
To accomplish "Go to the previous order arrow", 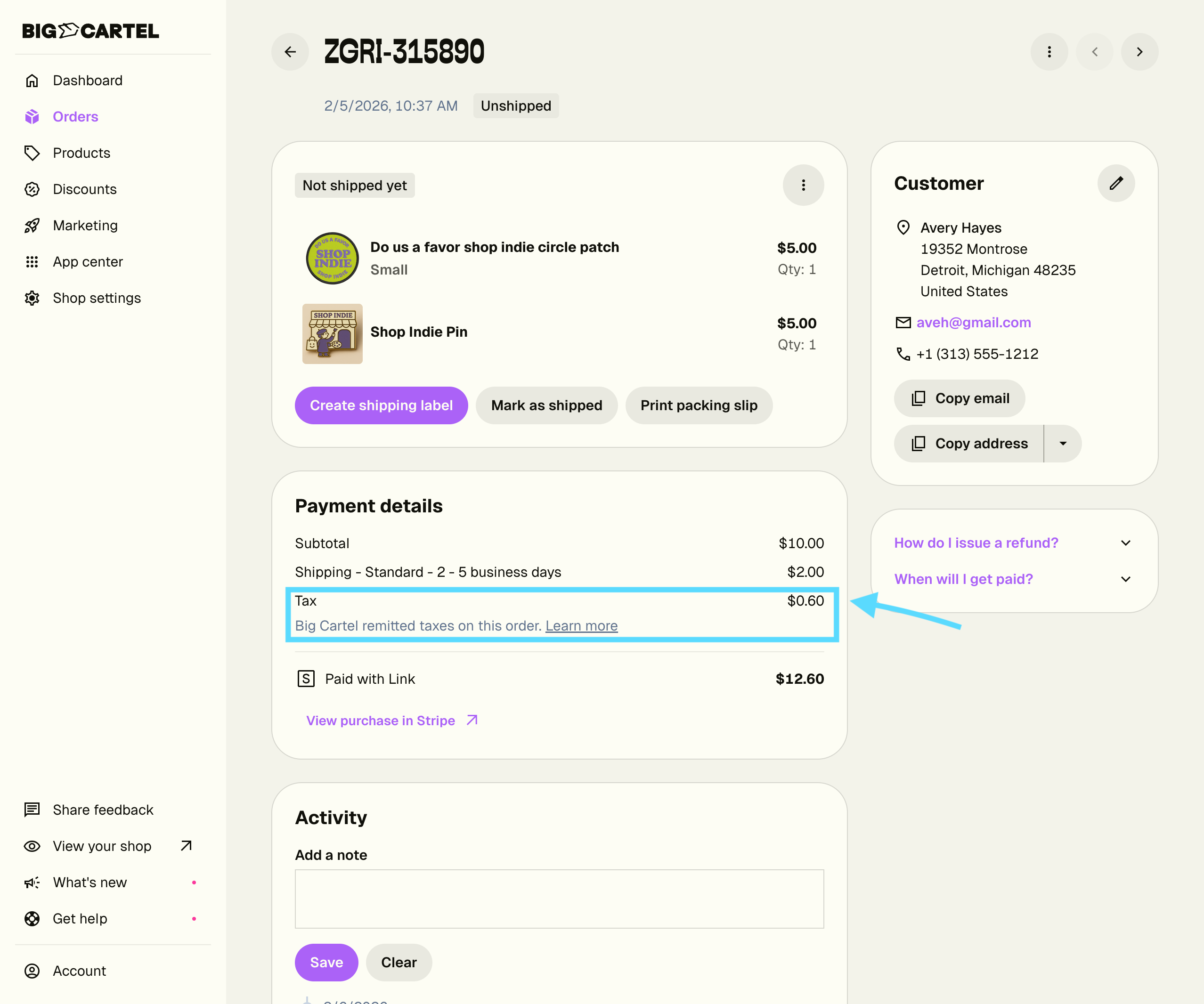I will (x=1094, y=52).
